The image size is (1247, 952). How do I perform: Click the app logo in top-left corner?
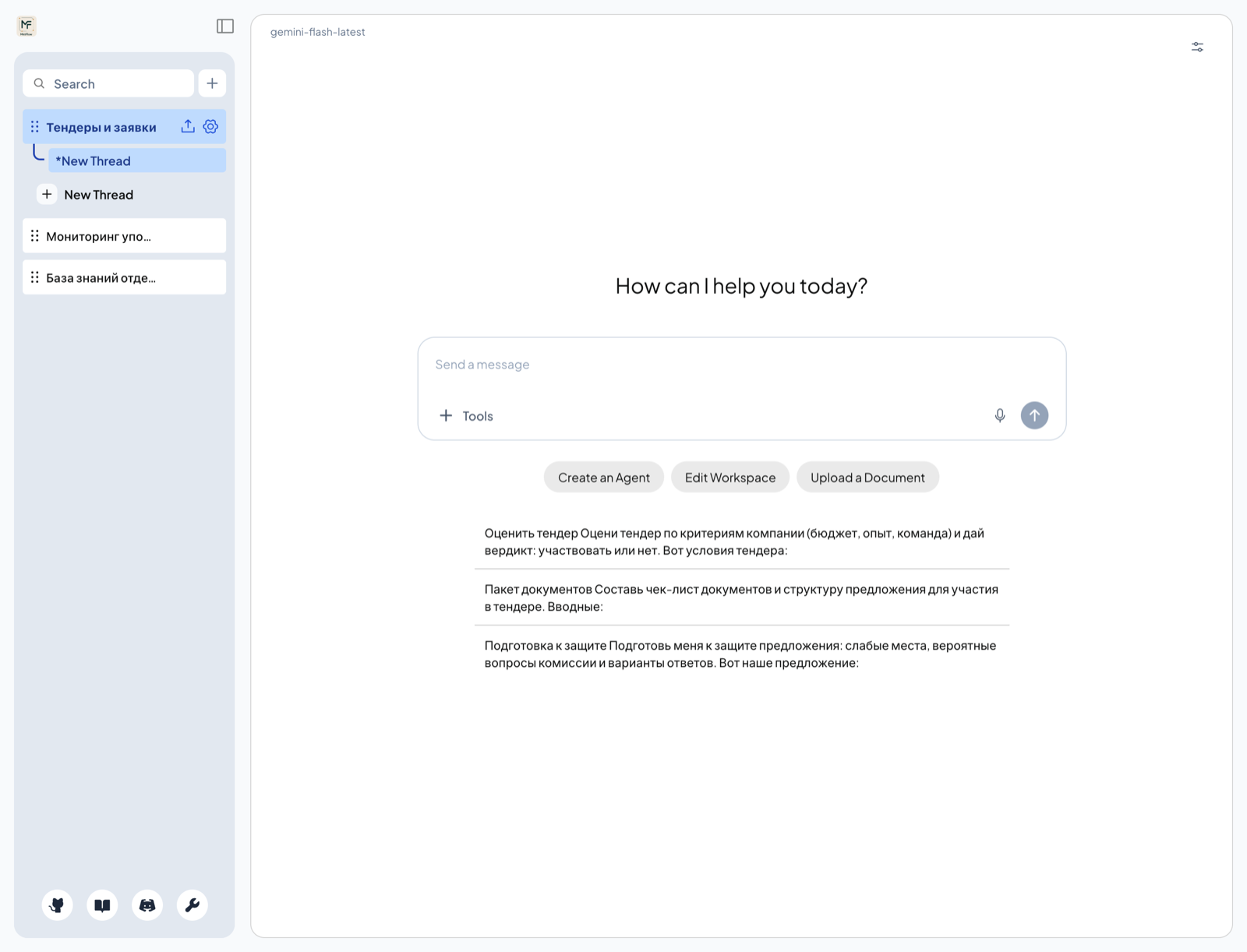[x=26, y=26]
